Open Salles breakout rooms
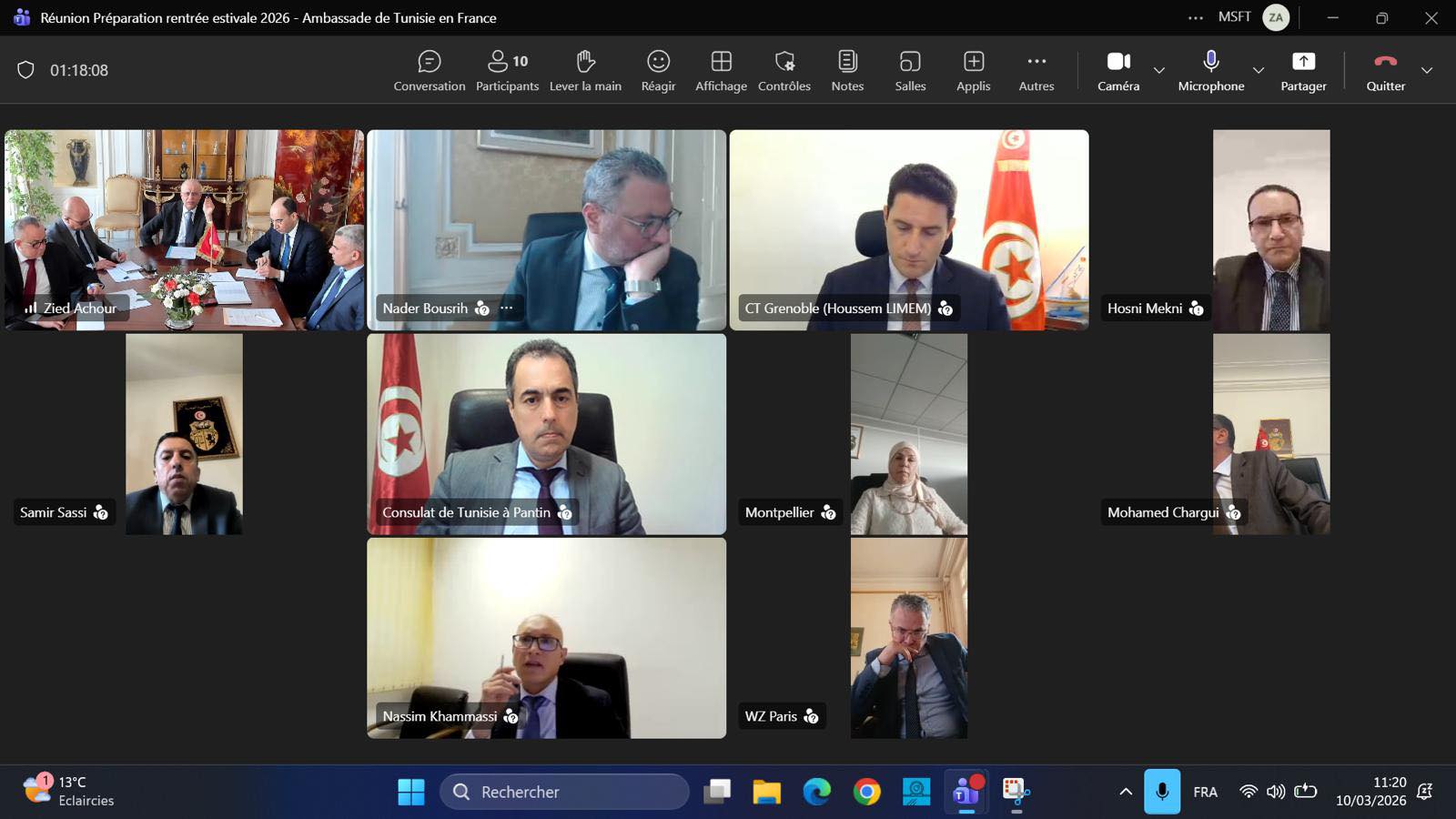Viewport: 1456px width, 819px height. (910, 71)
